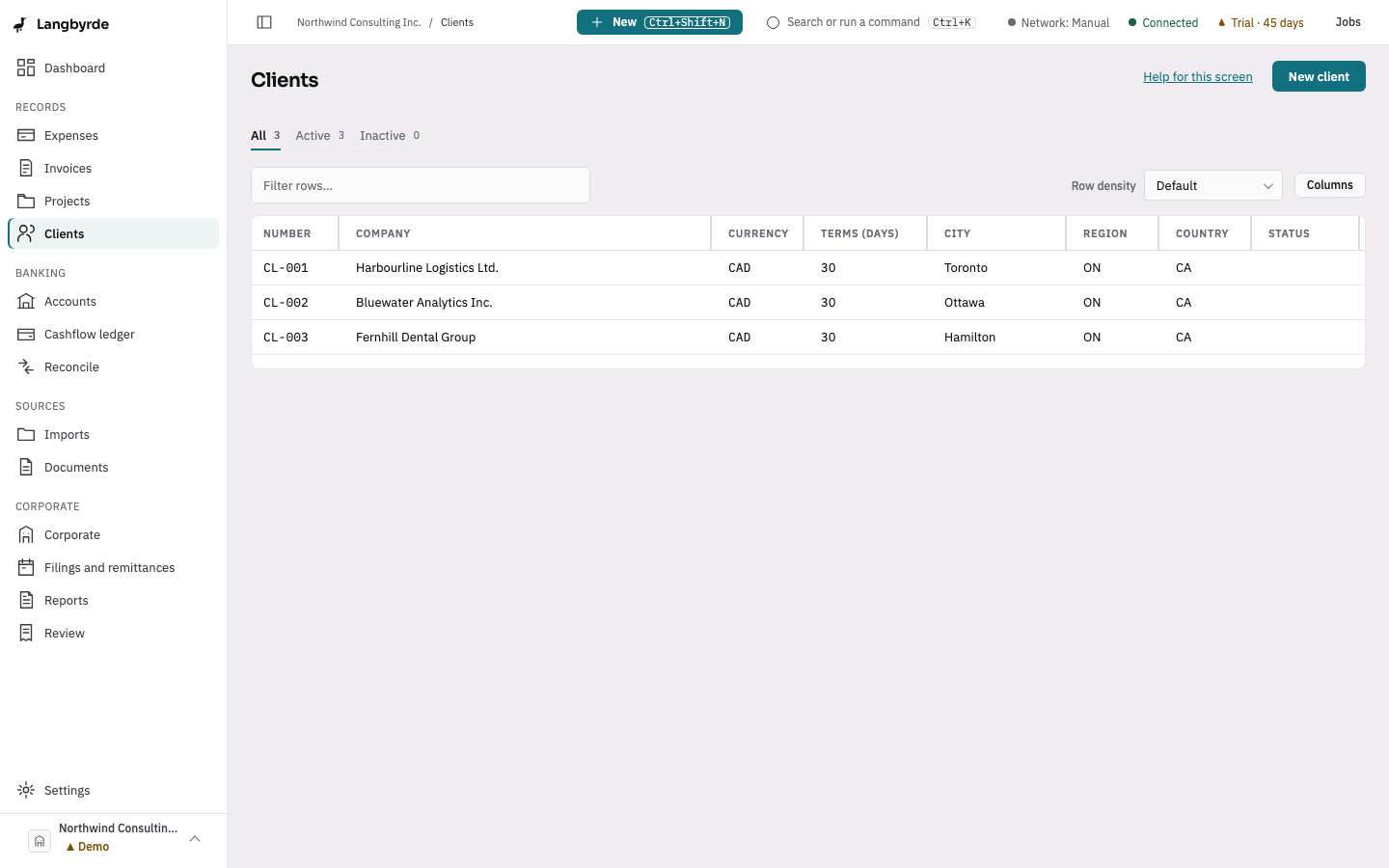Sort by the Terms (Days) column header
The width and height of the screenshot is (1389, 868).
point(865,233)
